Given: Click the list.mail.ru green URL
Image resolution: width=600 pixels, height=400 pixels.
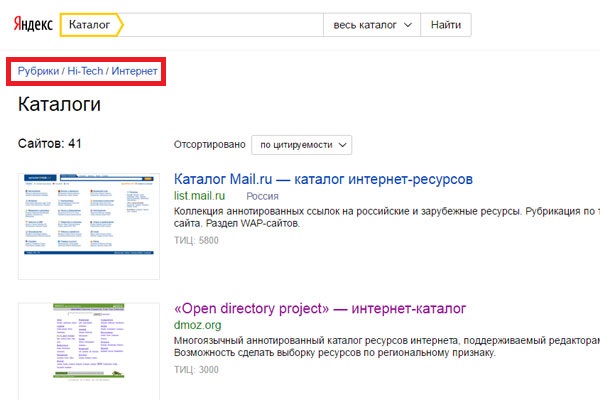Looking at the screenshot, I should (x=199, y=196).
